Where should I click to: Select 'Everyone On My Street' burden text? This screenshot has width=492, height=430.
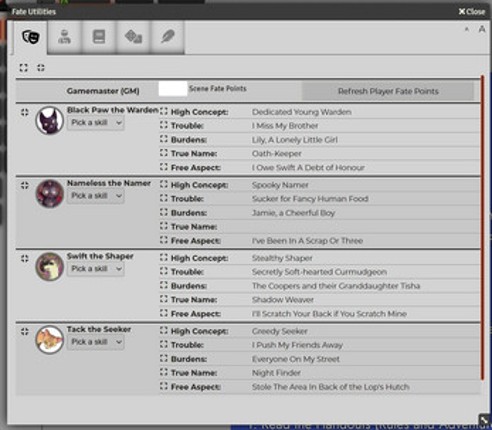pos(296,359)
